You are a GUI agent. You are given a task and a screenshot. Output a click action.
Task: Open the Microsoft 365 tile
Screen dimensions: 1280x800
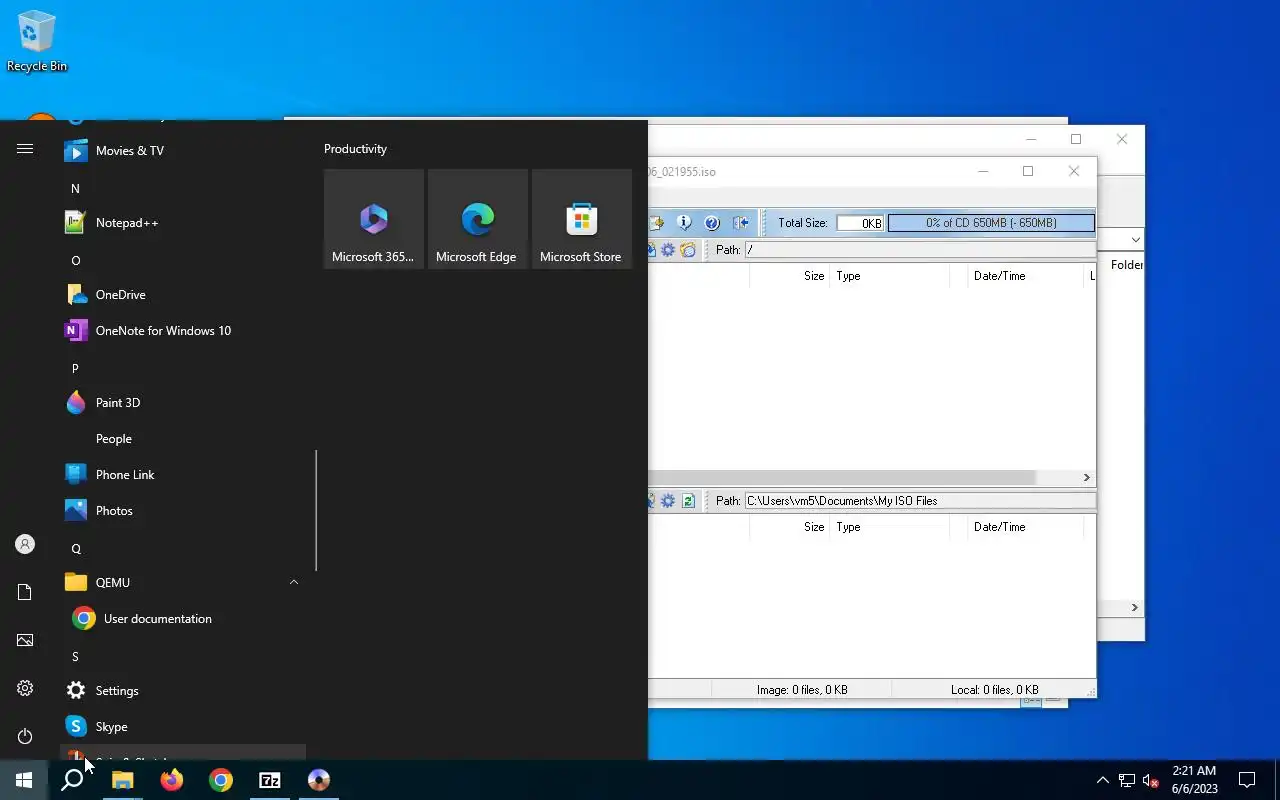[374, 219]
